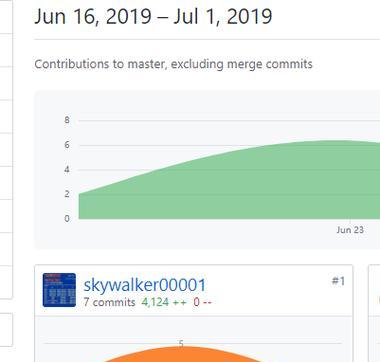This screenshot has width=380, height=362.
Task: Click the y-axis label 2
Action: pos(67,194)
